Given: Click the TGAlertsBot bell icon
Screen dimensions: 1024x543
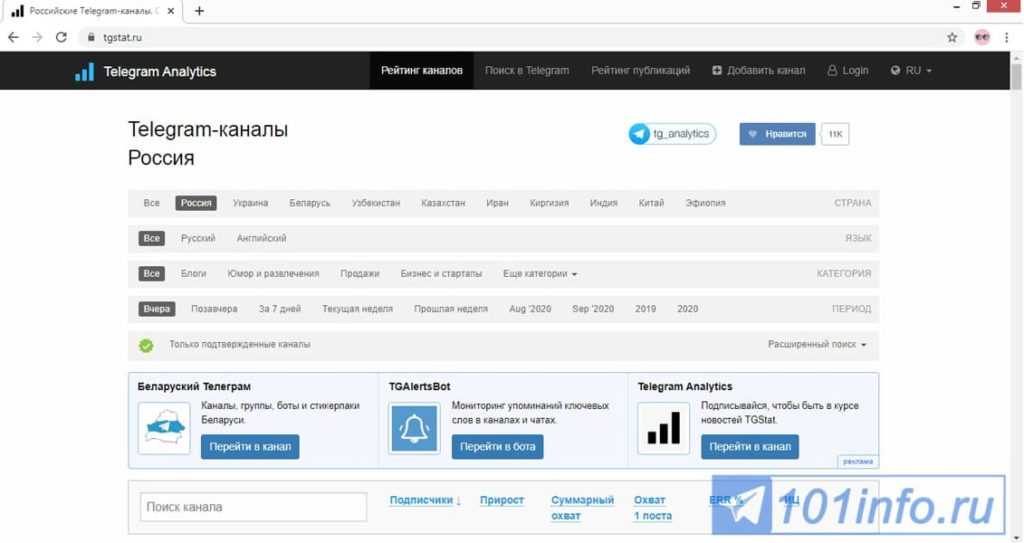Looking at the screenshot, I should 414,428.
